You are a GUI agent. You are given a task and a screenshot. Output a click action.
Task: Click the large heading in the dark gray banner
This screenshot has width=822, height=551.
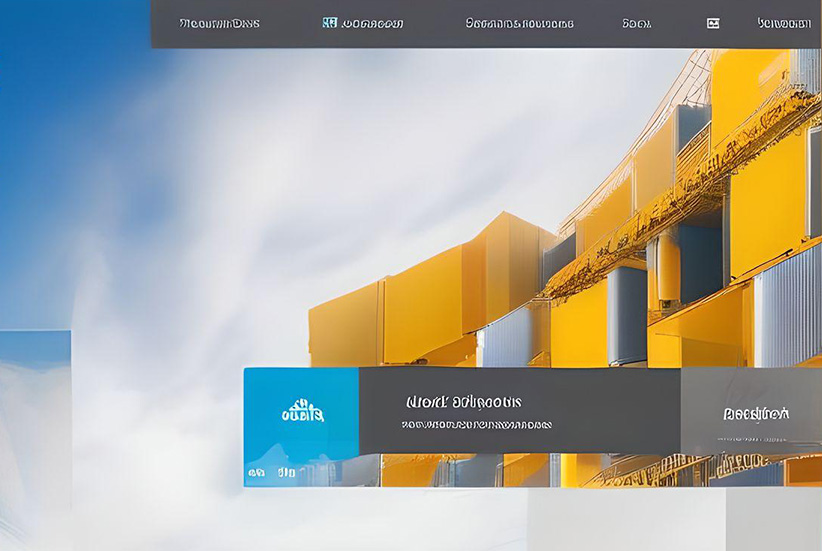tap(463, 402)
